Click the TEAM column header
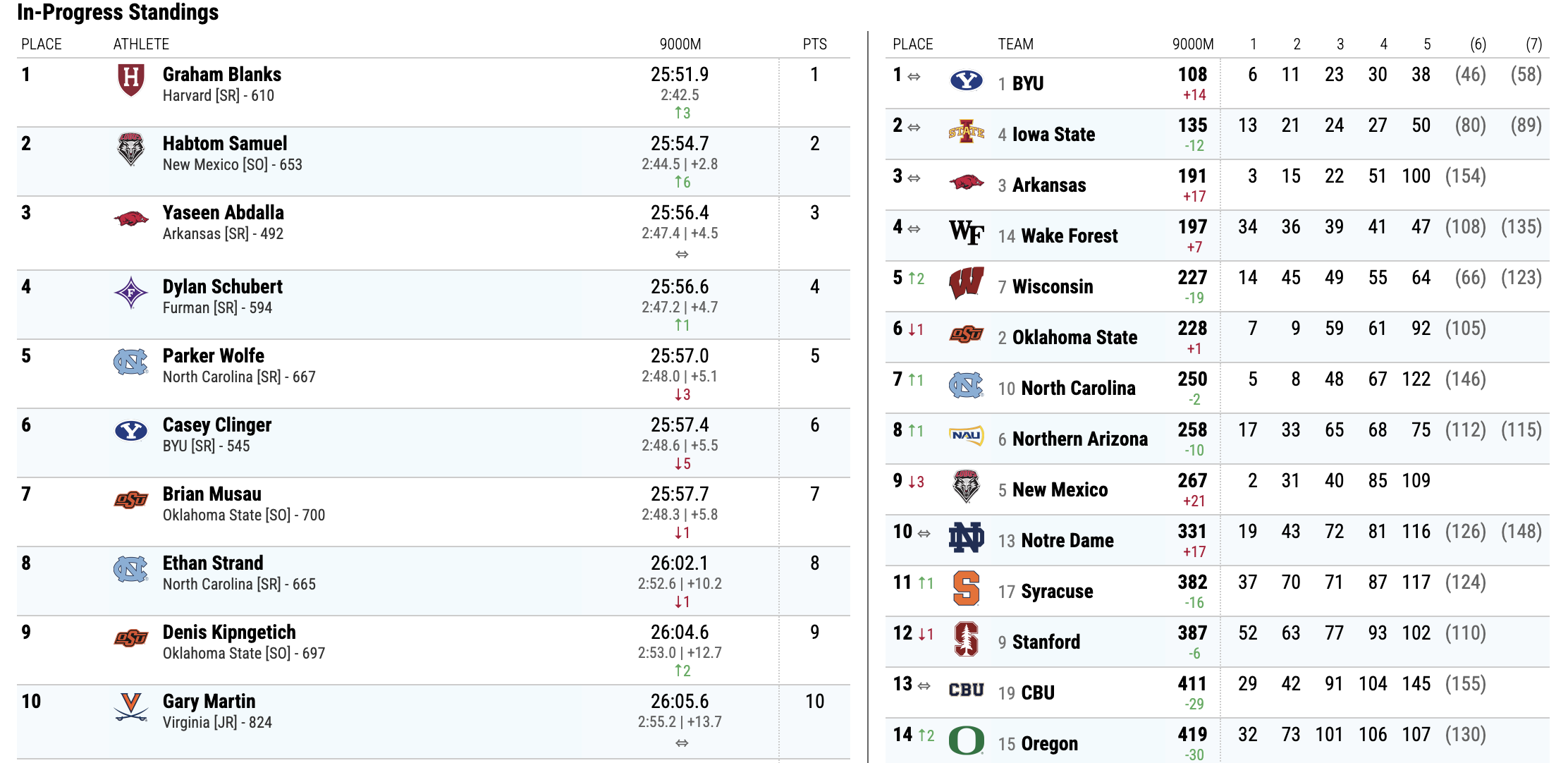Image resolution: width=1568 pixels, height=763 pixels. (1015, 44)
